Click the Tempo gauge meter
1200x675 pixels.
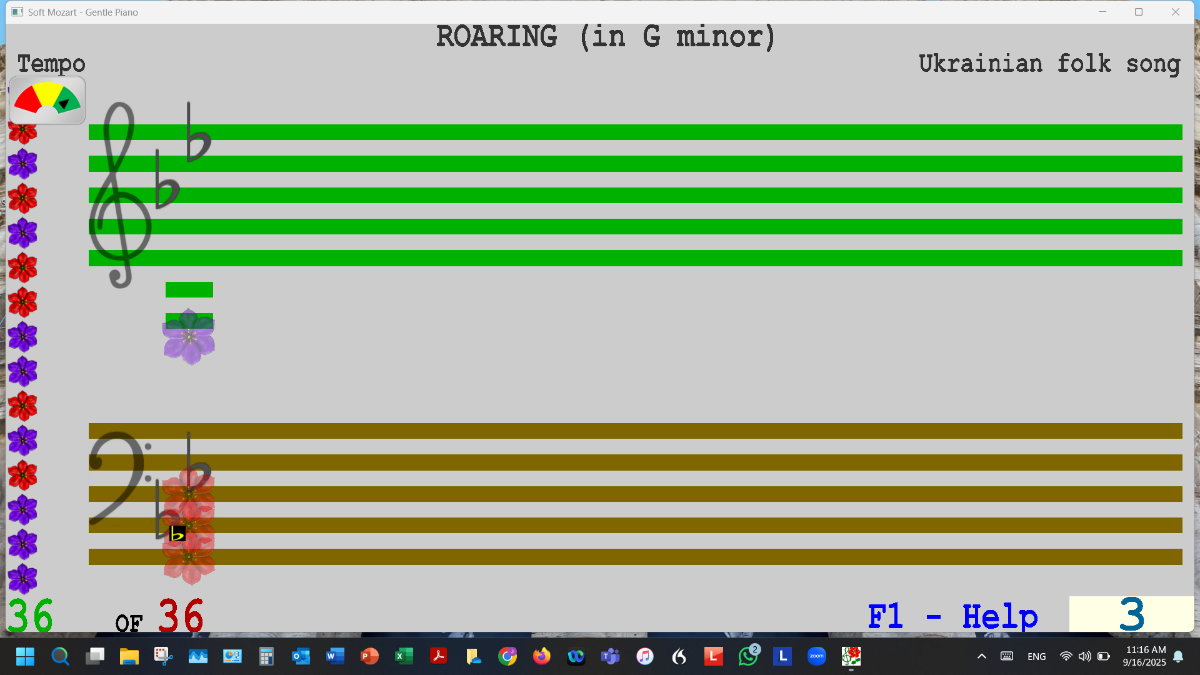(47, 100)
